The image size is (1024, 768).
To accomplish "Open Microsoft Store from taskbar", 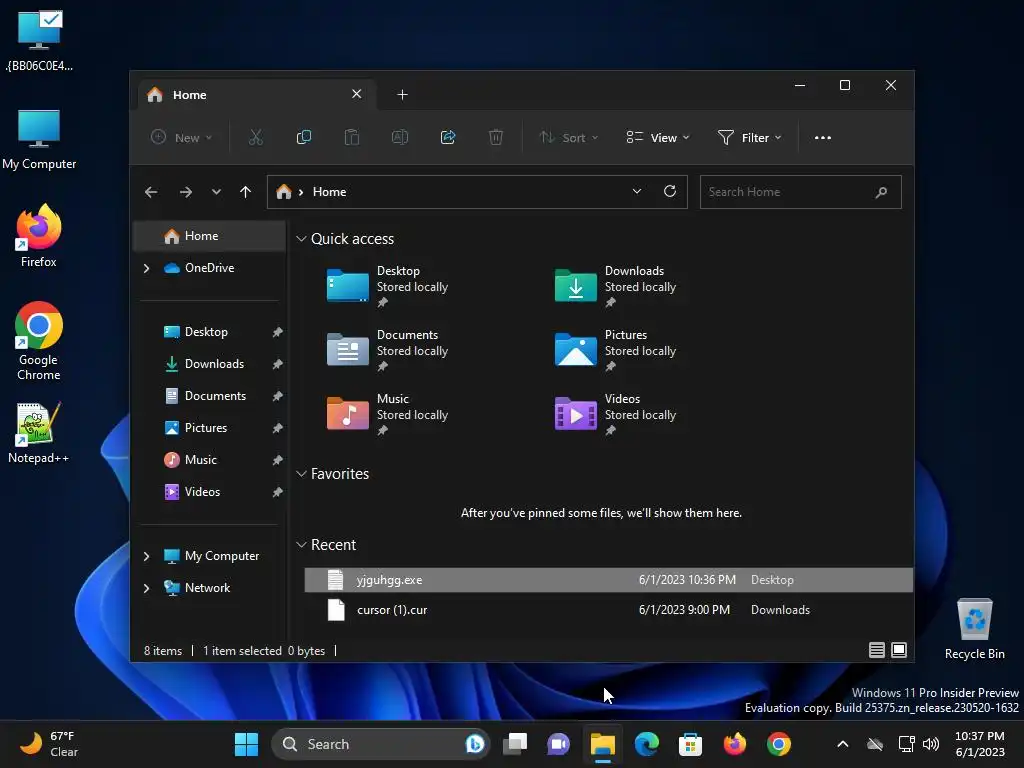I will [690, 744].
